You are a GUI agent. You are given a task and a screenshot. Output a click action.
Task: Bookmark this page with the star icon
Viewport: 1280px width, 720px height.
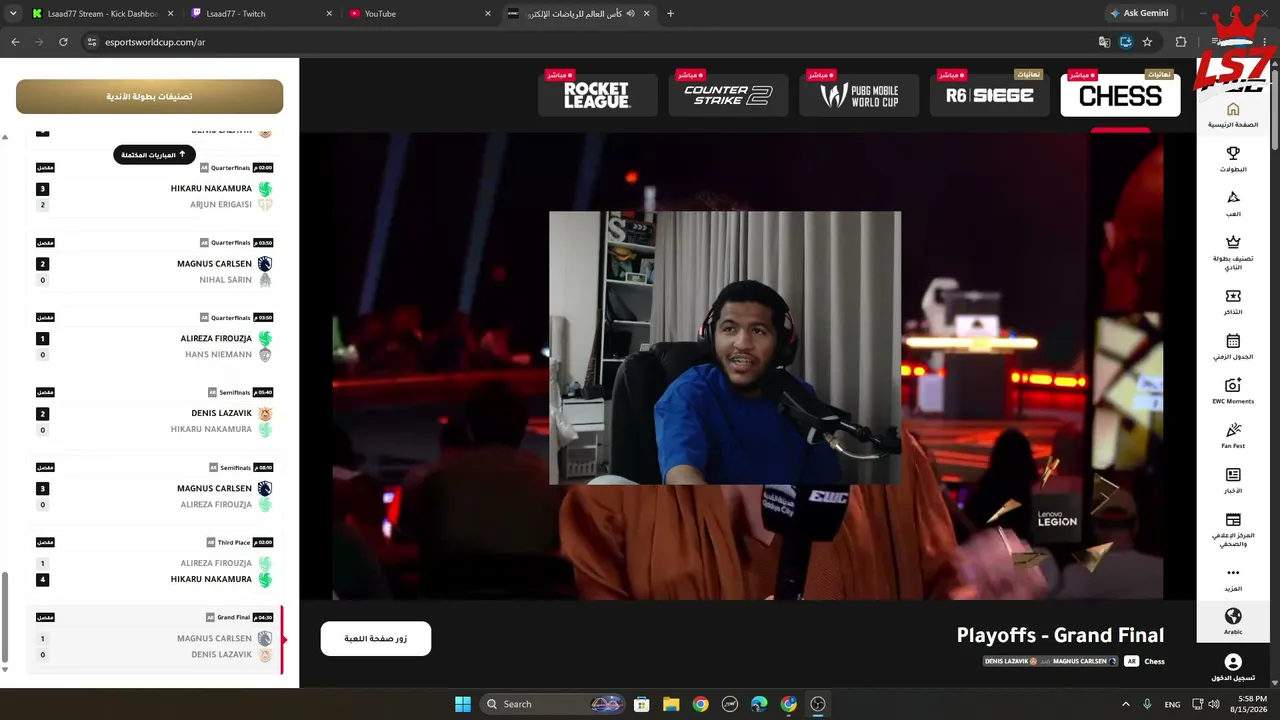coord(1147,42)
